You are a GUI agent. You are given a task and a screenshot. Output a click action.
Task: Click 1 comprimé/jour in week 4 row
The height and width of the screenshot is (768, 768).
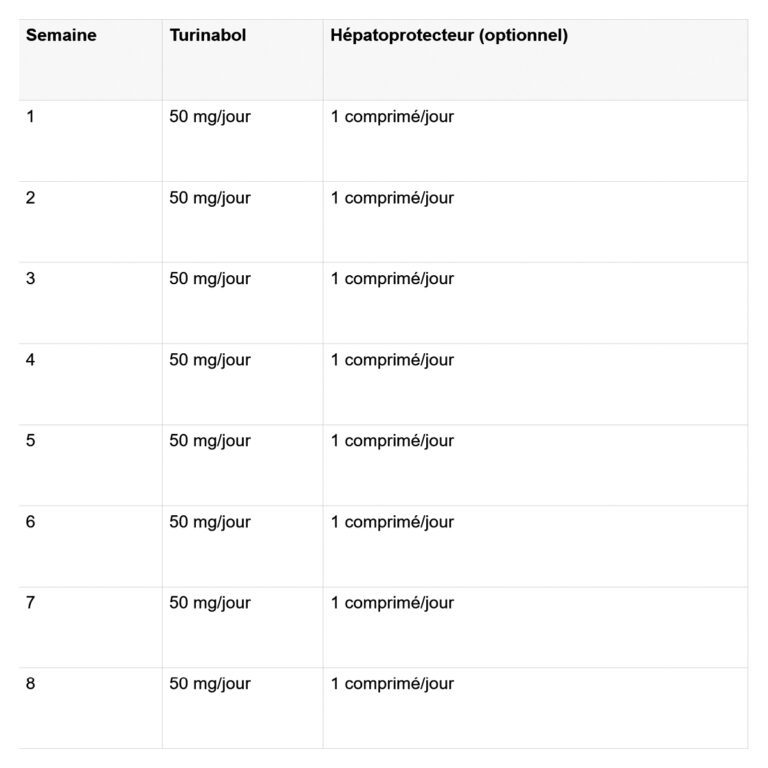click(x=392, y=360)
